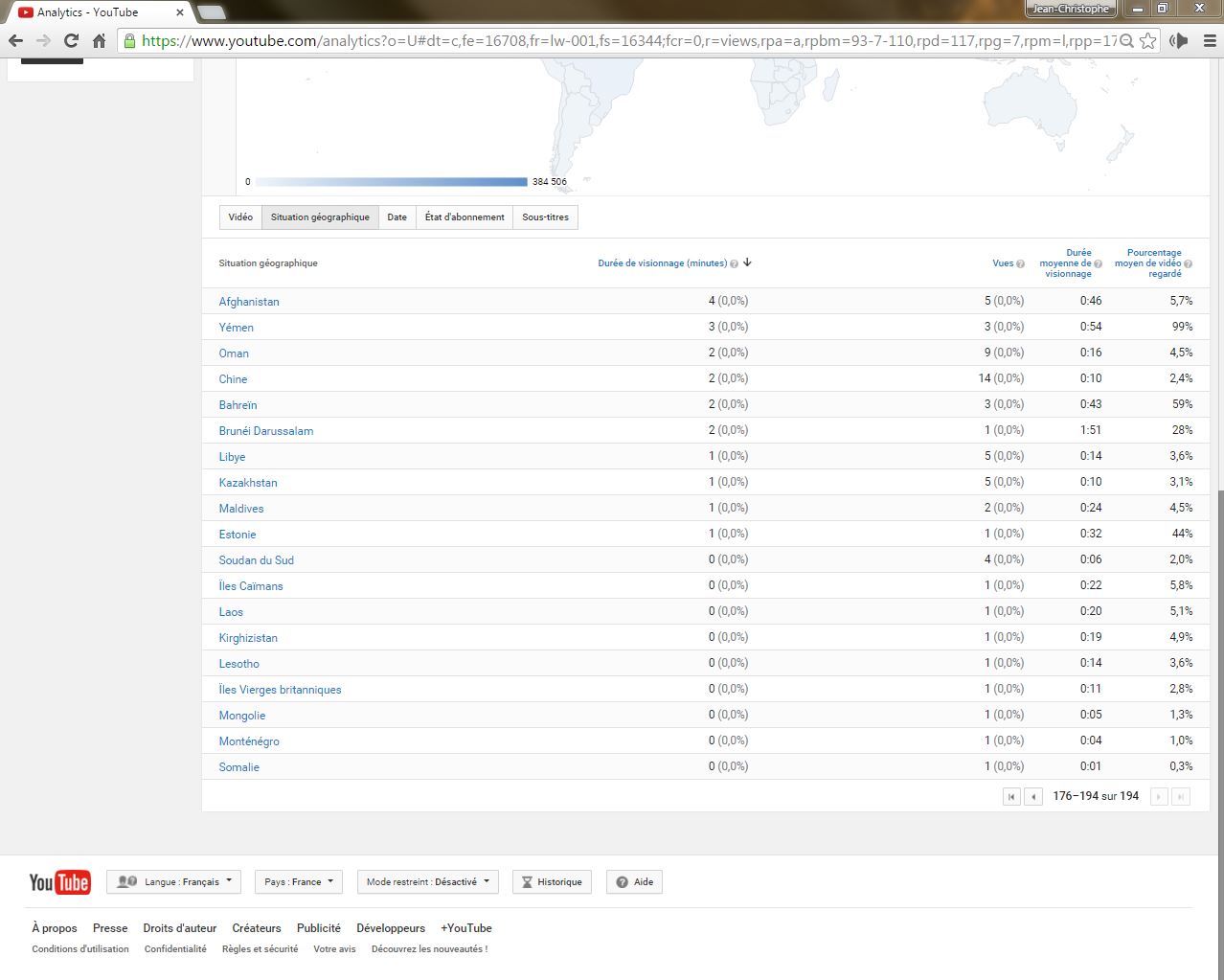The image size is (1224, 980).
Task: Reload the page with the refresh icon
Action: click(x=71, y=40)
